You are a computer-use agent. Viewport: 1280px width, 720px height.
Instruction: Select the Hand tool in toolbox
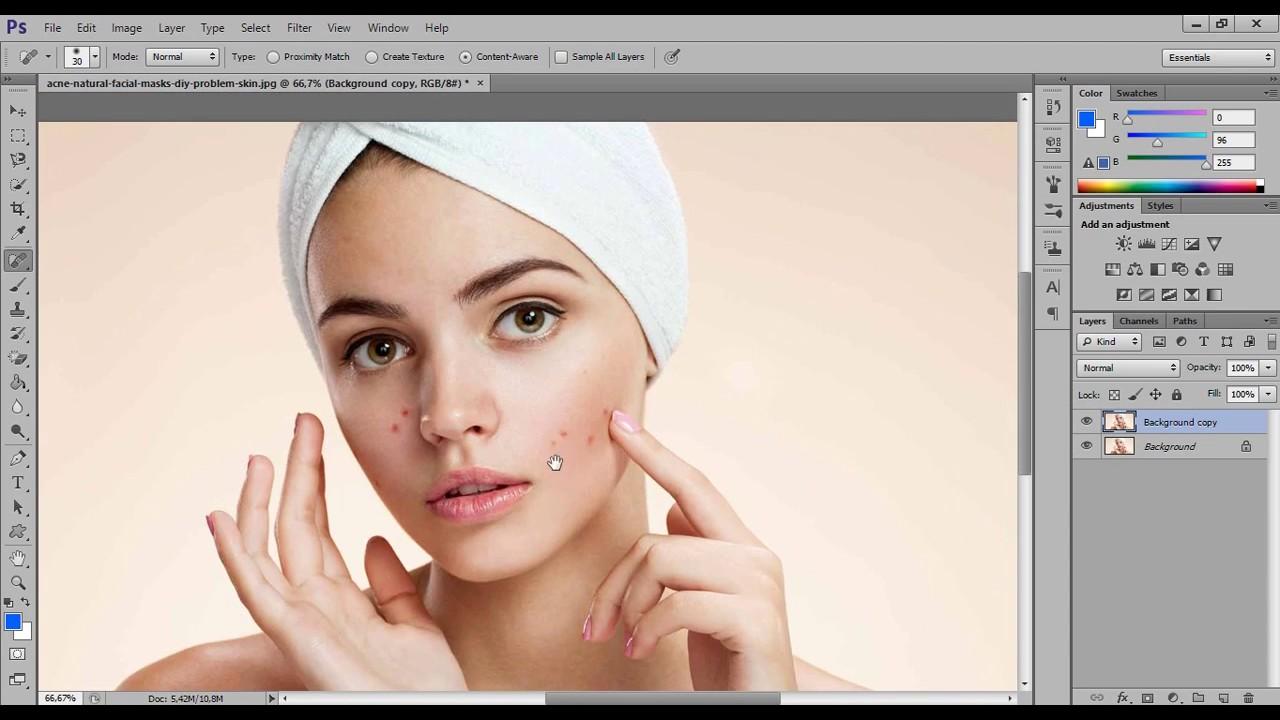(18, 558)
